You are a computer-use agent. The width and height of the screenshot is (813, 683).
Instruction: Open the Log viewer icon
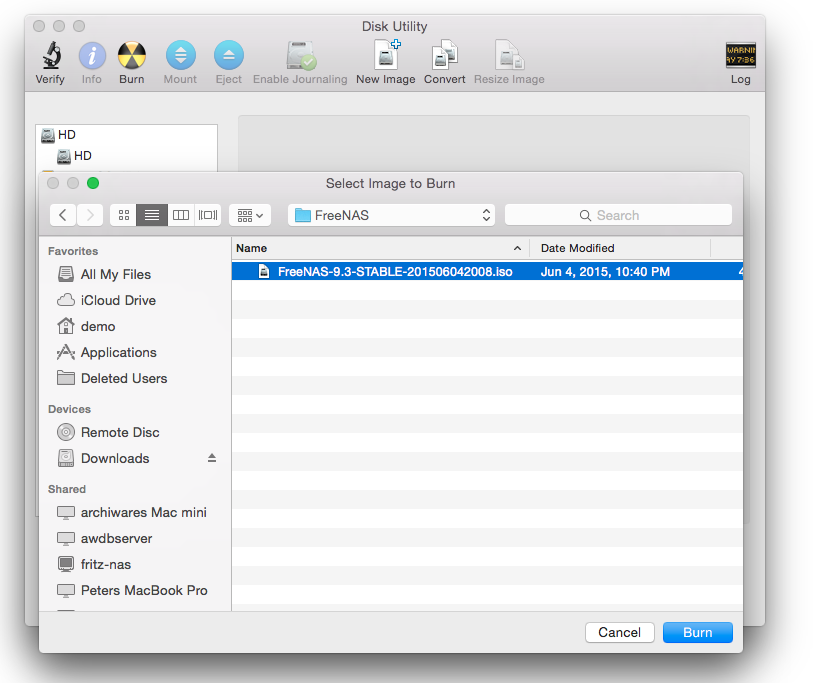click(740, 55)
